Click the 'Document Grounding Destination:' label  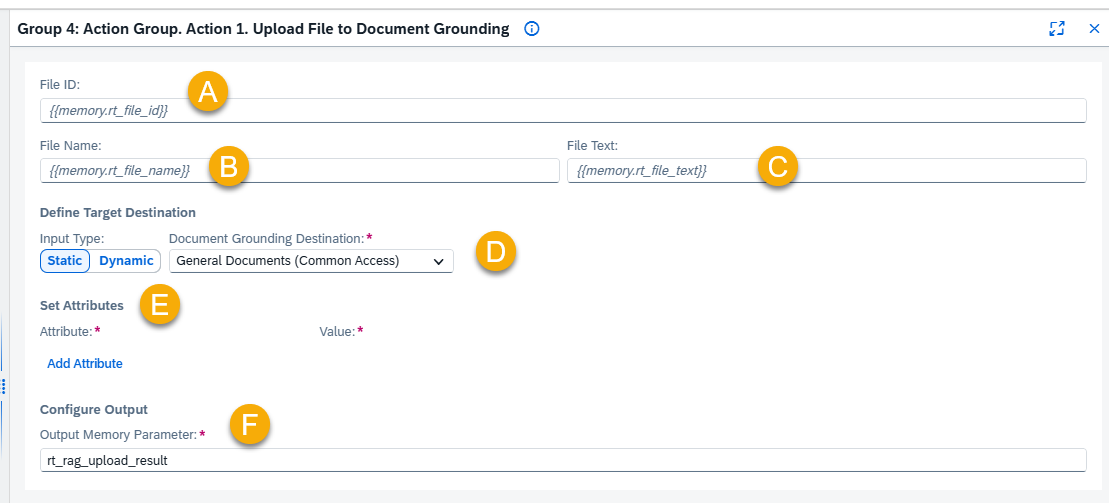(267, 238)
